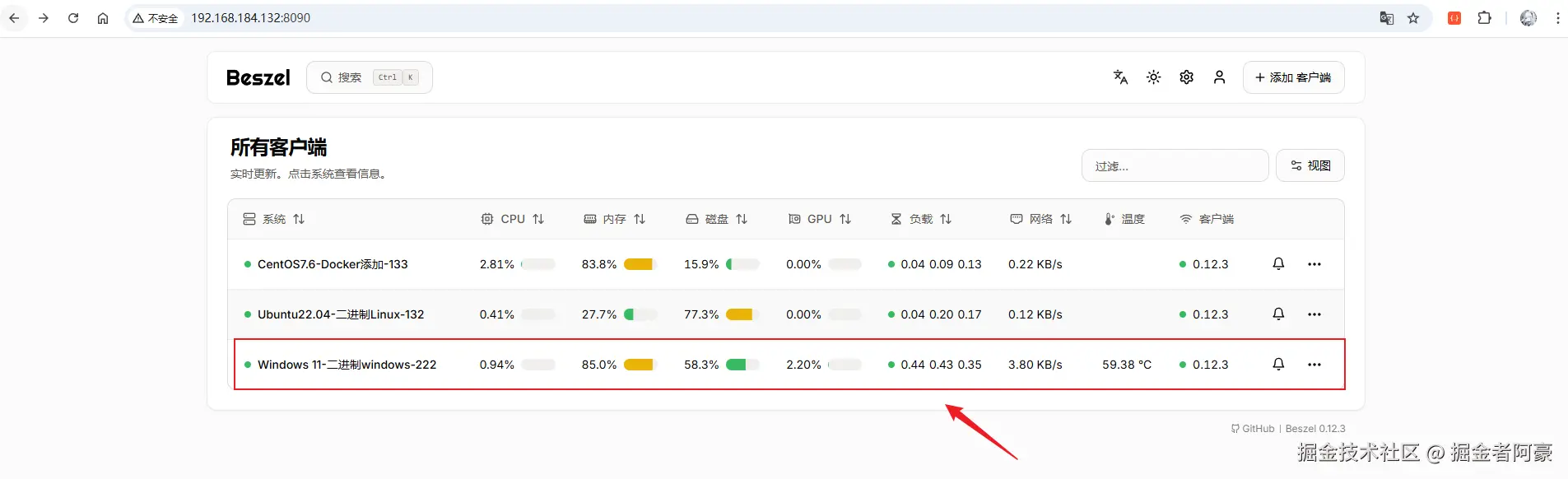Sort table by 磁盘 column
Viewport: 1568px width, 479px height.
[717, 219]
